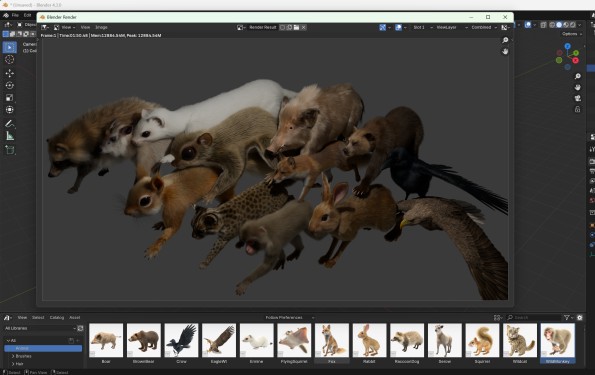Image resolution: width=595 pixels, height=375 pixels.
Task: Click the pan hand icon in Render window
Action: (x=505, y=51)
